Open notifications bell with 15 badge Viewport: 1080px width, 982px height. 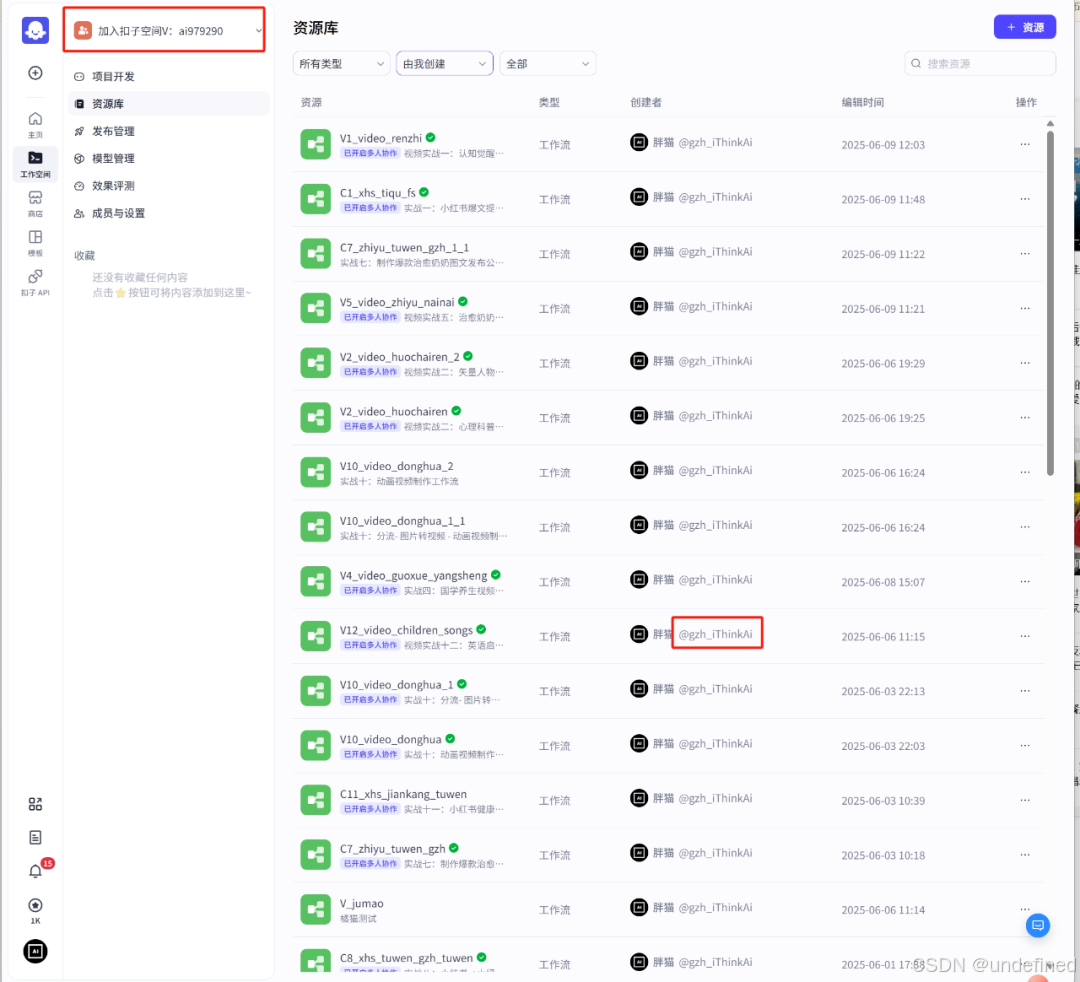[x=35, y=871]
